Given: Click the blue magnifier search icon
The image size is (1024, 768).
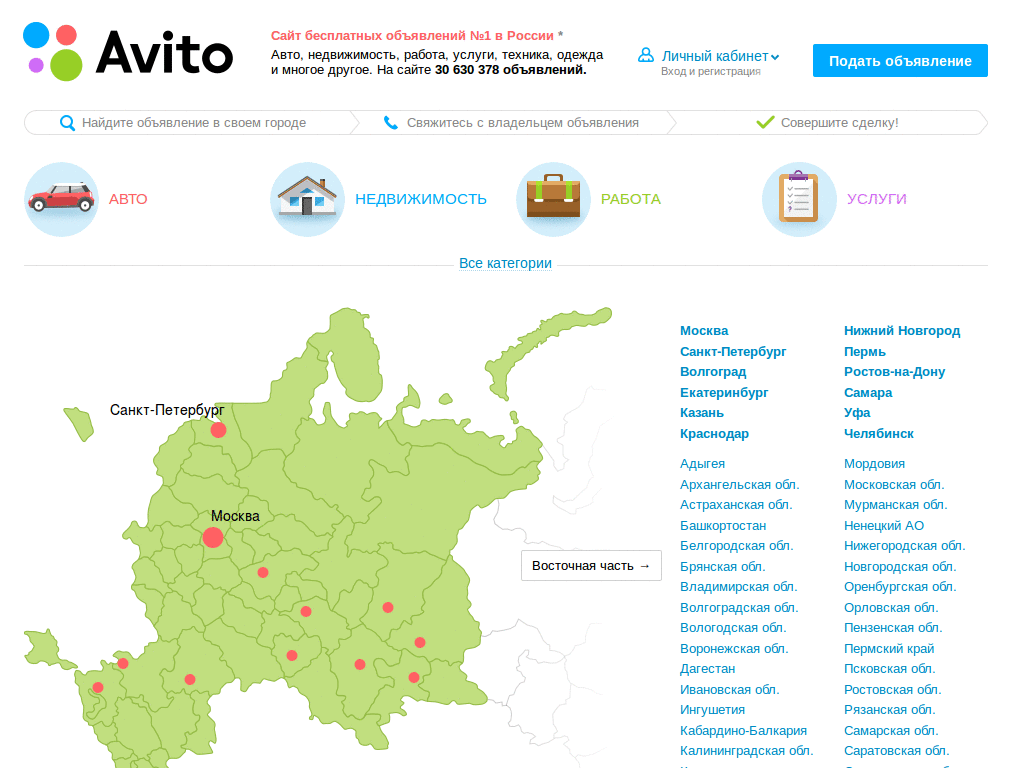Looking at the screenshot, I should click(66, 122).
